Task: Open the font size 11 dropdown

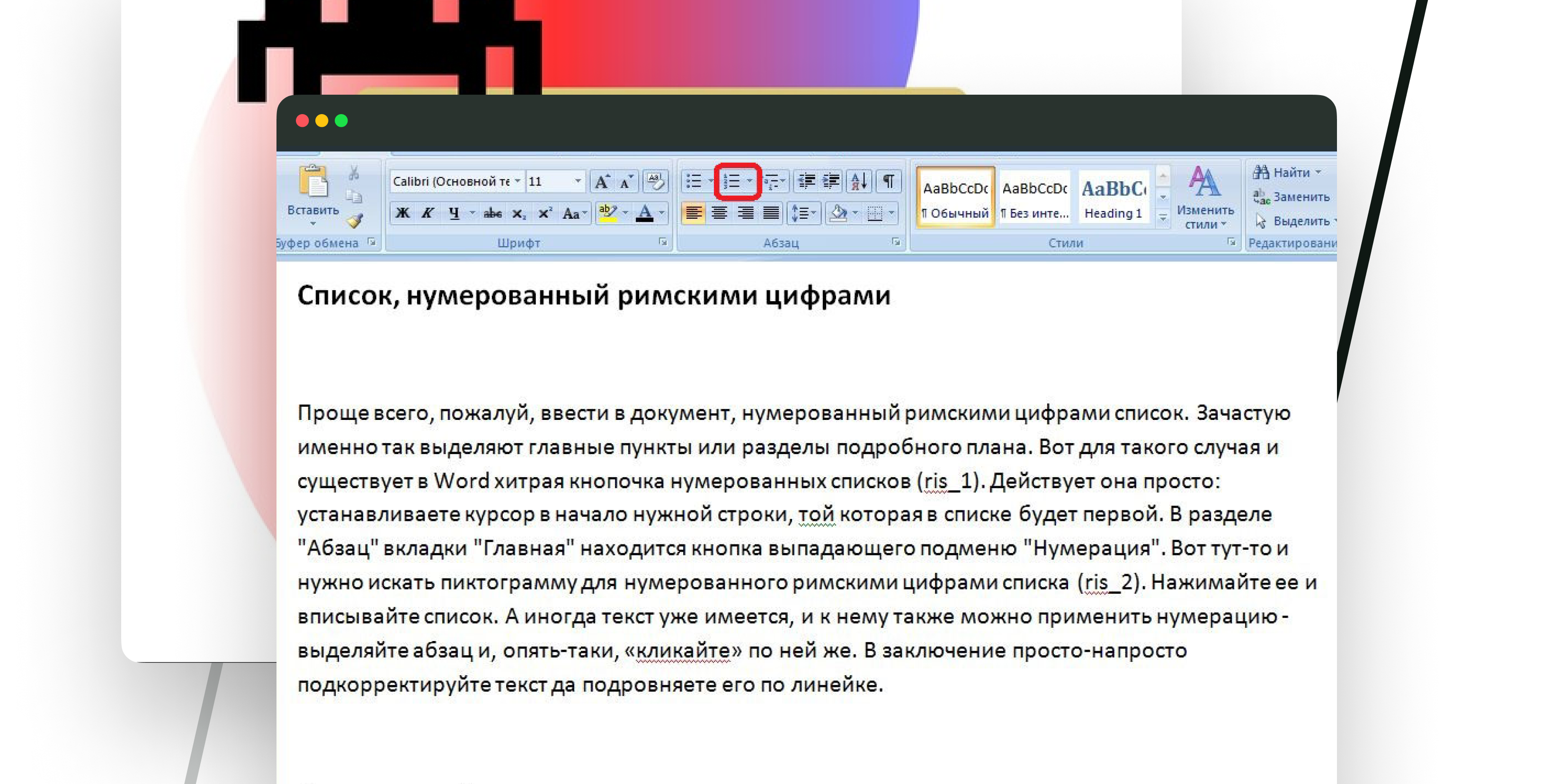Action: (x=577, y=181)
